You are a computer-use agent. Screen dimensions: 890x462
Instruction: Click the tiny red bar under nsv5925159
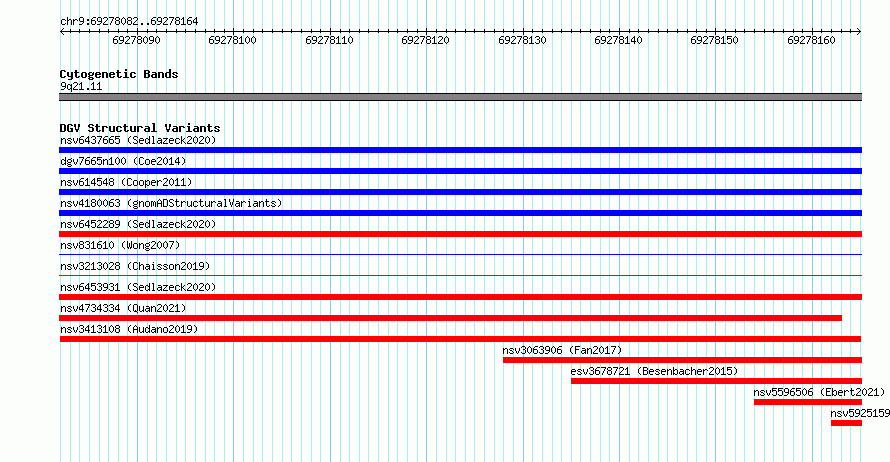(846, 423)
